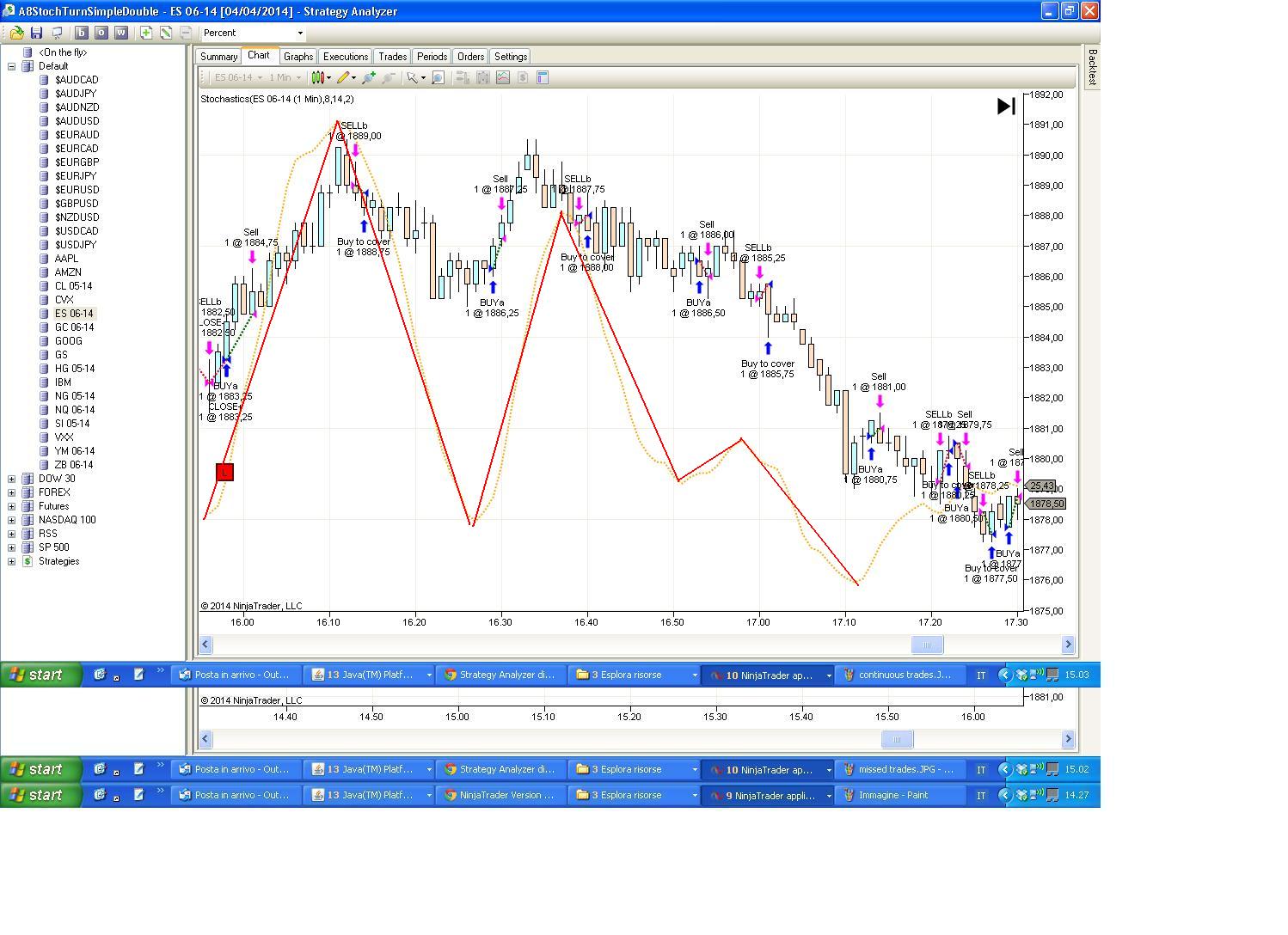Select the 'w' walk-forward mode button
Image resolution: width=1288 pixels, height=935 pixels.
pyautogui.click(x=121, y=33)
